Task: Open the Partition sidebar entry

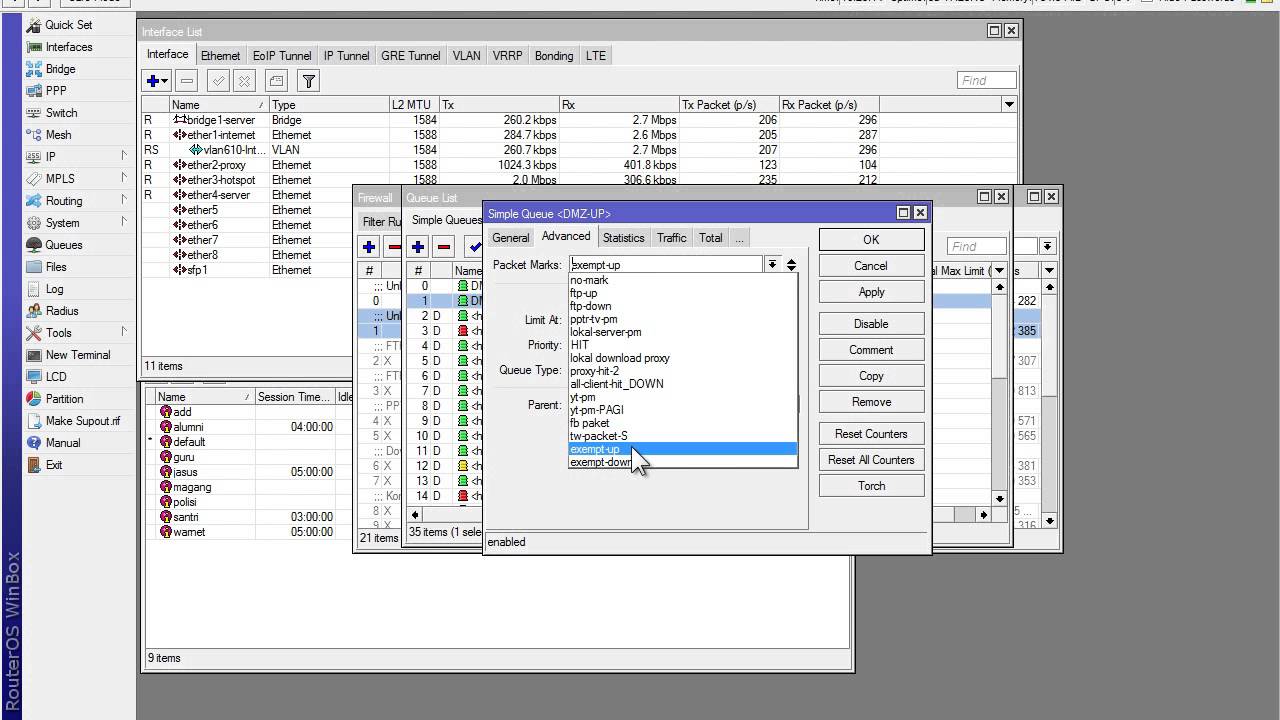Action: (x=64, y=399)
